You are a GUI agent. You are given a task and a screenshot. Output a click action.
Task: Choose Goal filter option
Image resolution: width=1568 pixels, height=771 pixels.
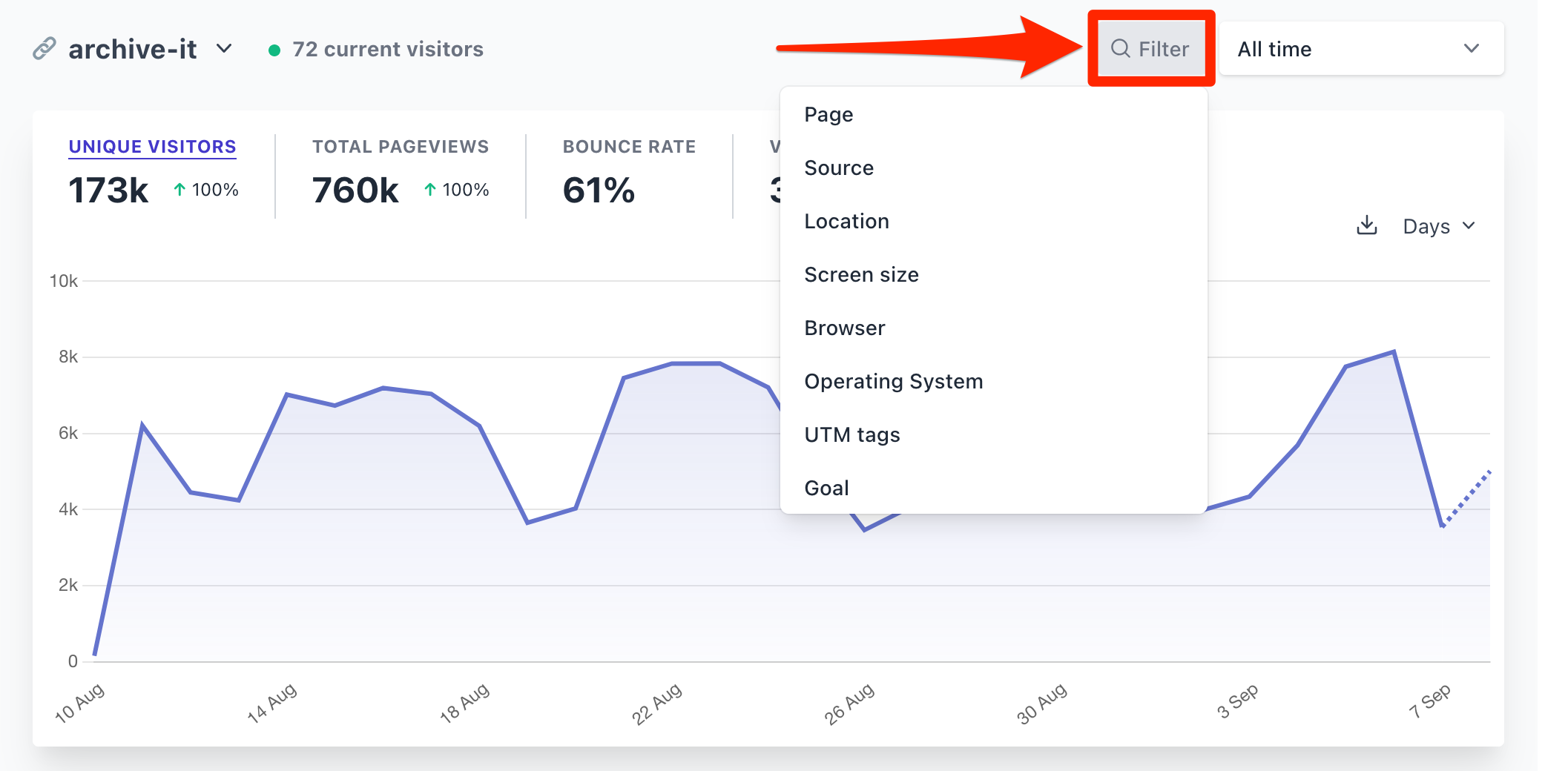pyautogui.click(x=826, y=488)
